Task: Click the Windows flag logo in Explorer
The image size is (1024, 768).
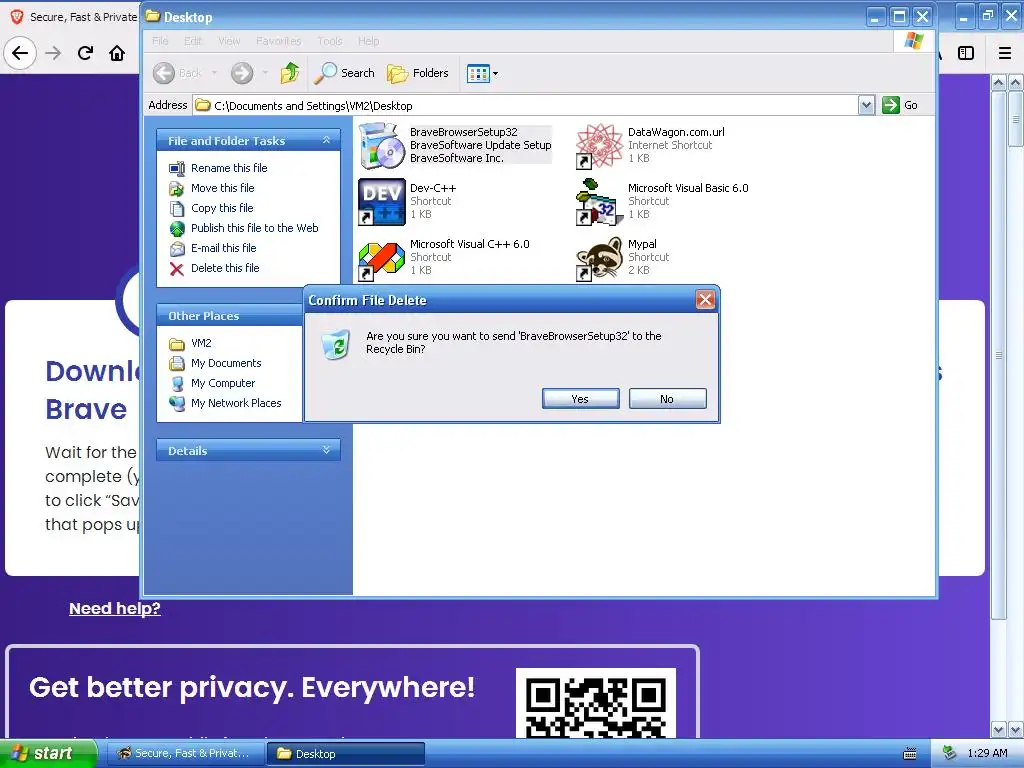Action: click(914, 40)
